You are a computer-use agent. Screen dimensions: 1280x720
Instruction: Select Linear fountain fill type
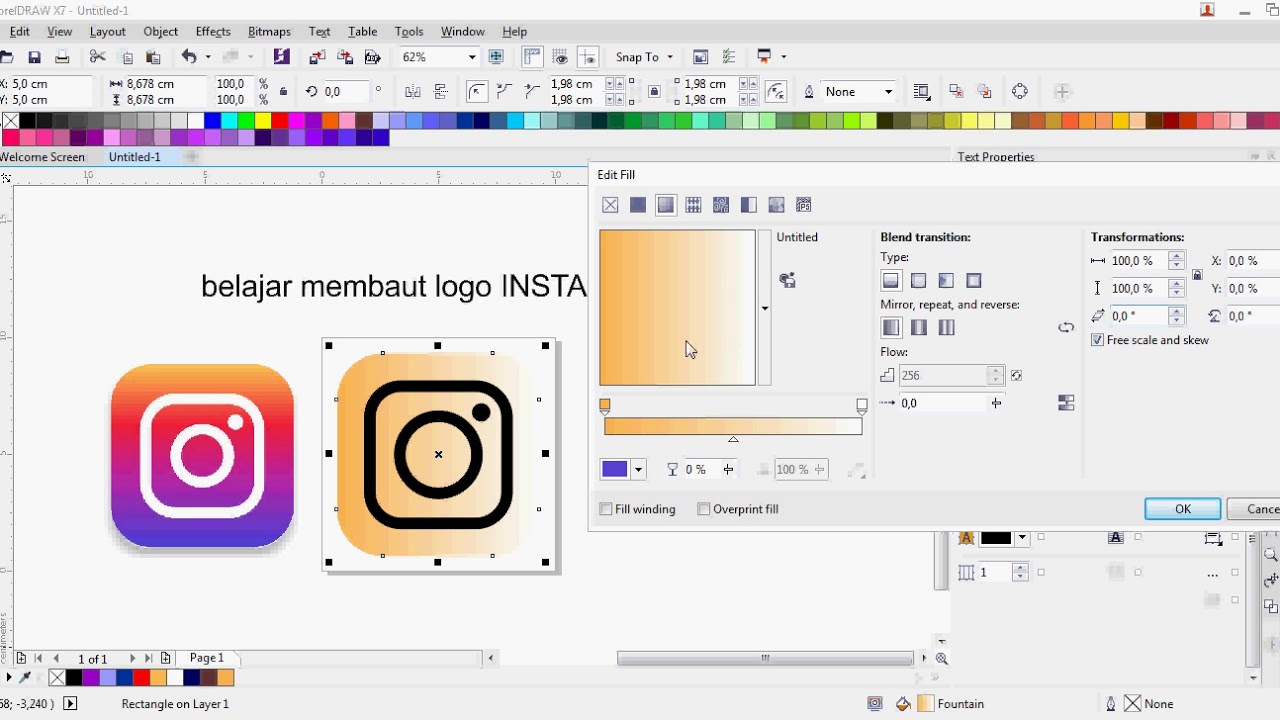click(x=891, y=281)
